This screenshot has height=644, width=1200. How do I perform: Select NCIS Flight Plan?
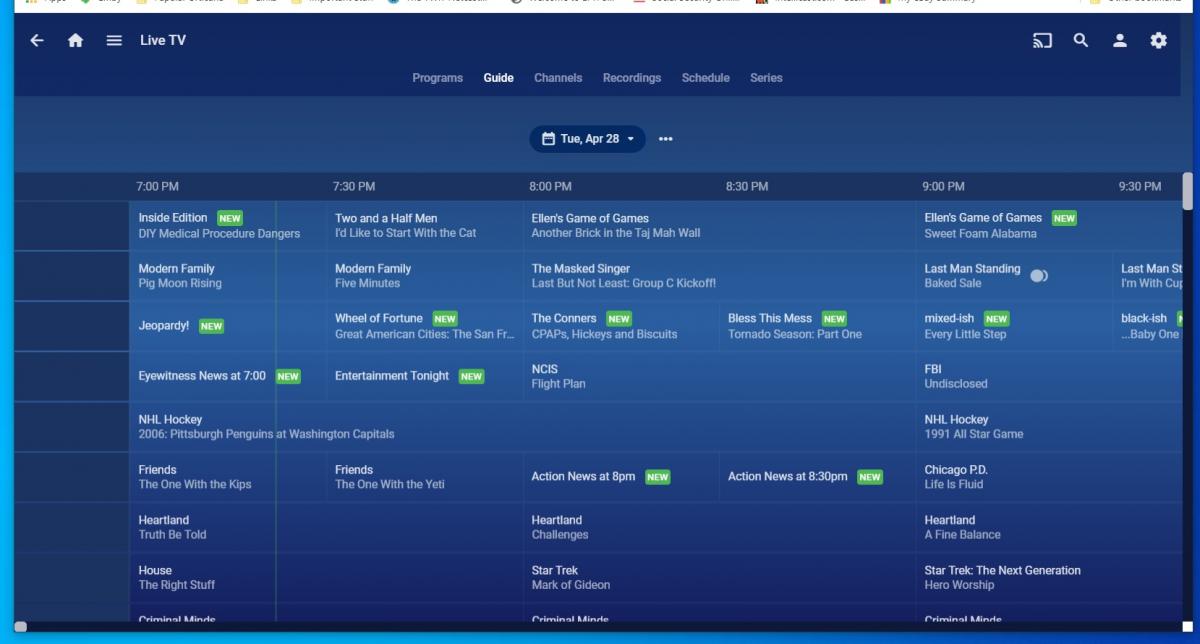click(719, 376)
